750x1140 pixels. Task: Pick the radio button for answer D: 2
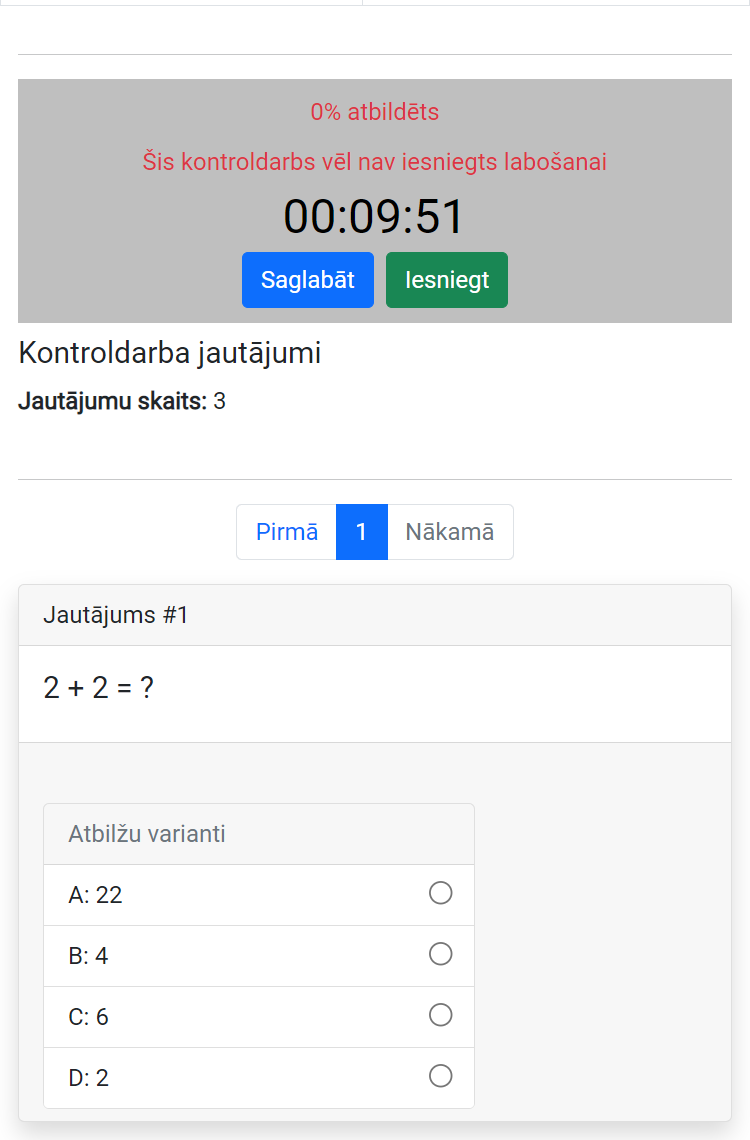[440, 1076]
